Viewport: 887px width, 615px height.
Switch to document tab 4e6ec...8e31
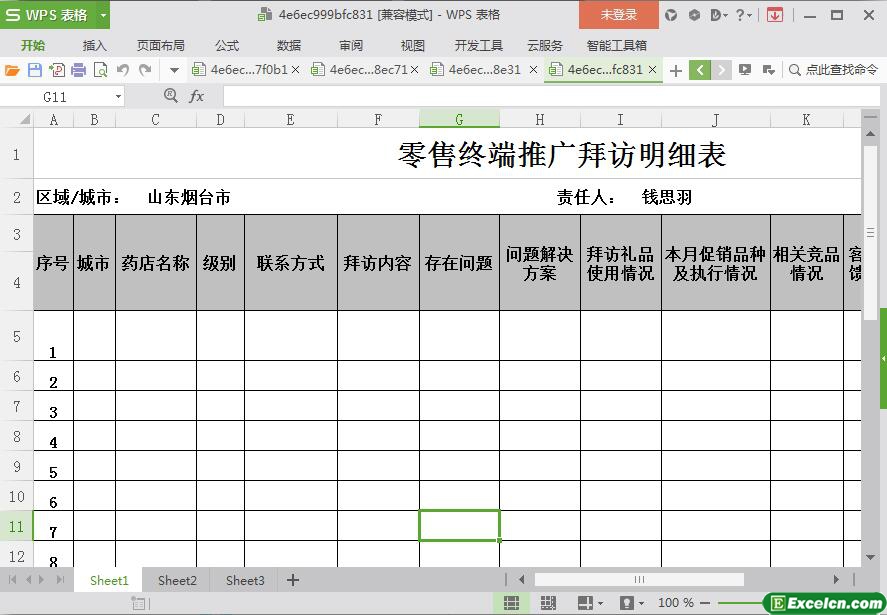pos(484,70)
